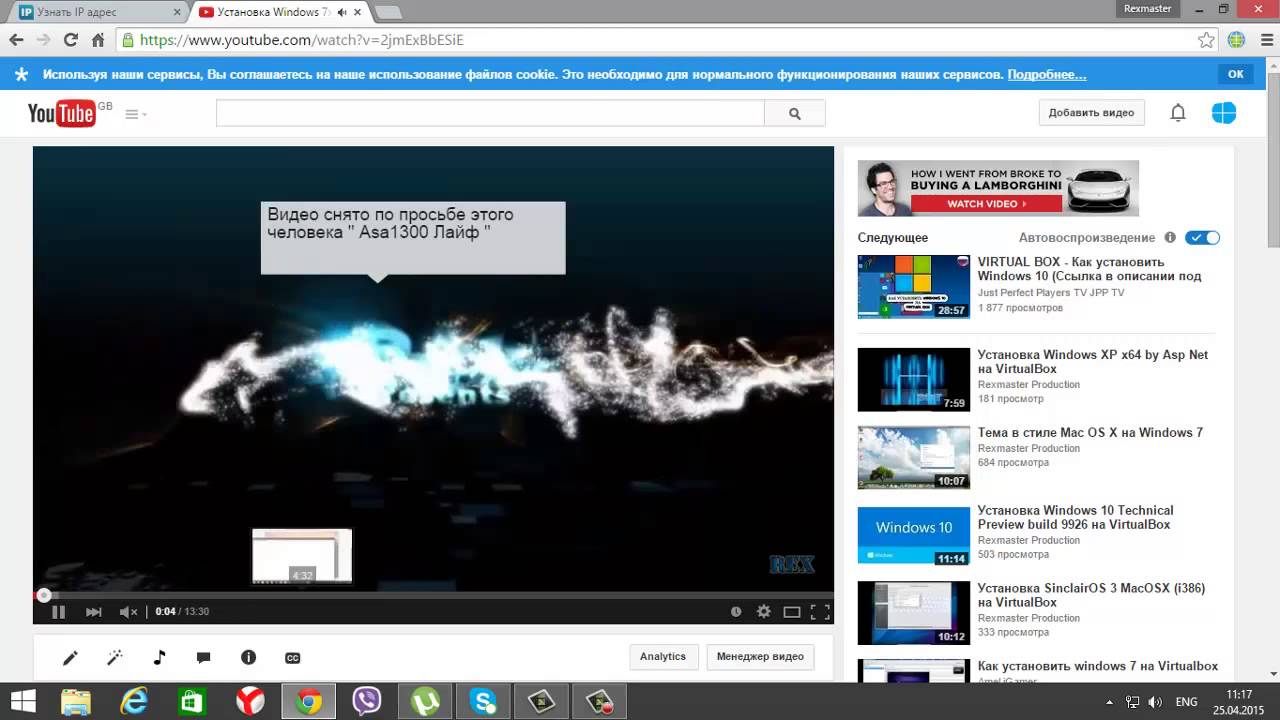Viewport: 1280px width, 720px height.
Task: Click the YouTube search magnifier button
Action: (795, 114)
